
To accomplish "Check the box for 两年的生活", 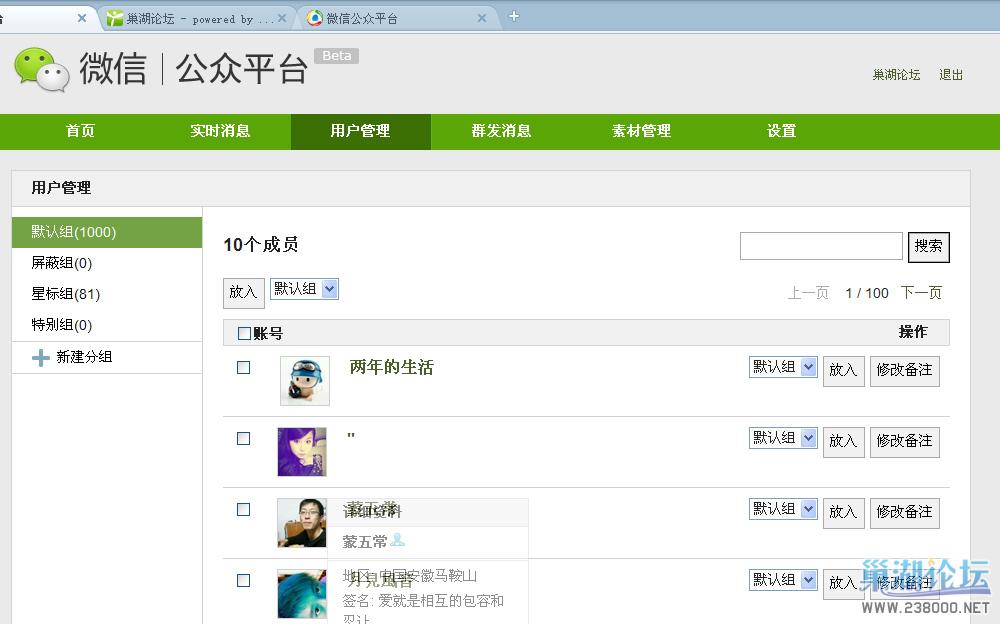I will point(243,368).
